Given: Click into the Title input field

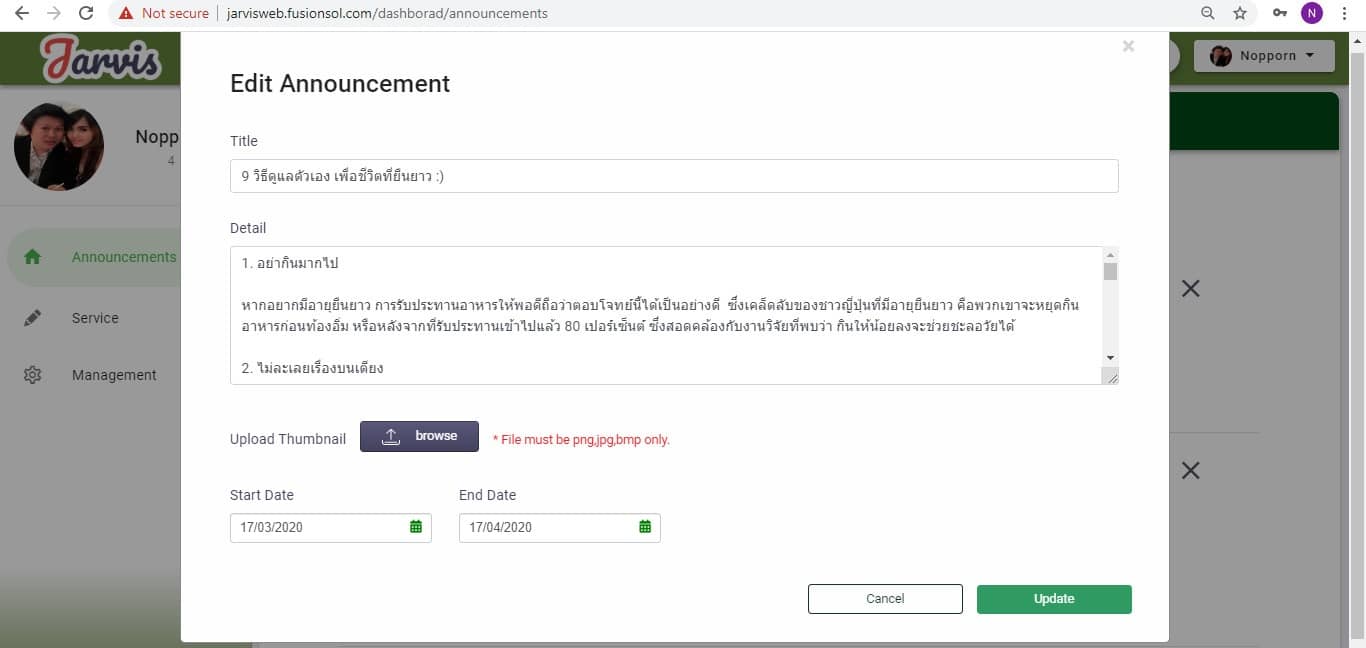Looking at the screenshot, I should point(673,176).
